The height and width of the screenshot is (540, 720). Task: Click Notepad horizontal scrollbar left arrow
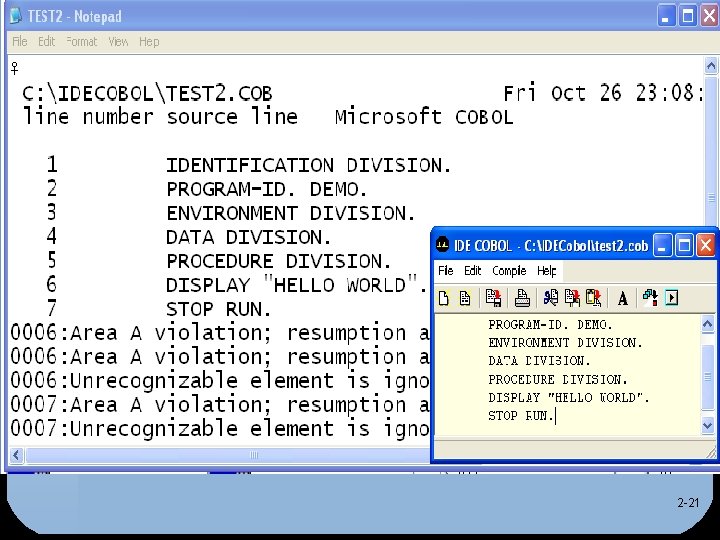[x=17, y=455]
